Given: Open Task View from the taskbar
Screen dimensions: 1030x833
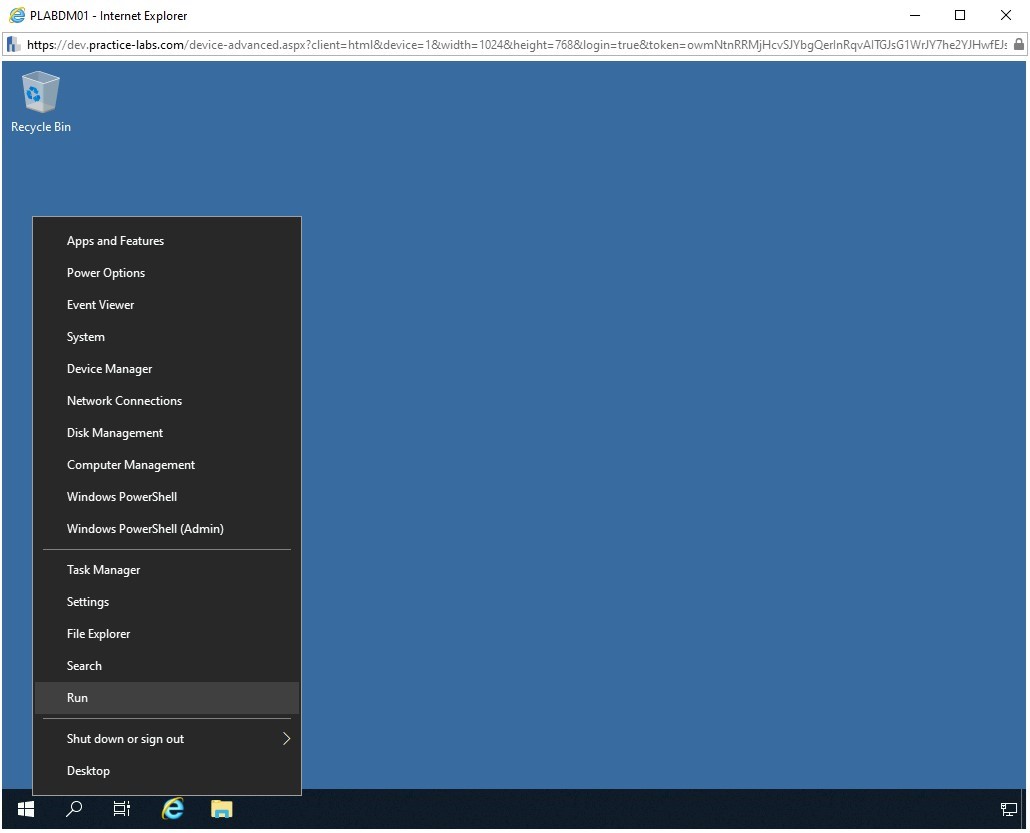Looking at the screenshot, I should (122, 809).
